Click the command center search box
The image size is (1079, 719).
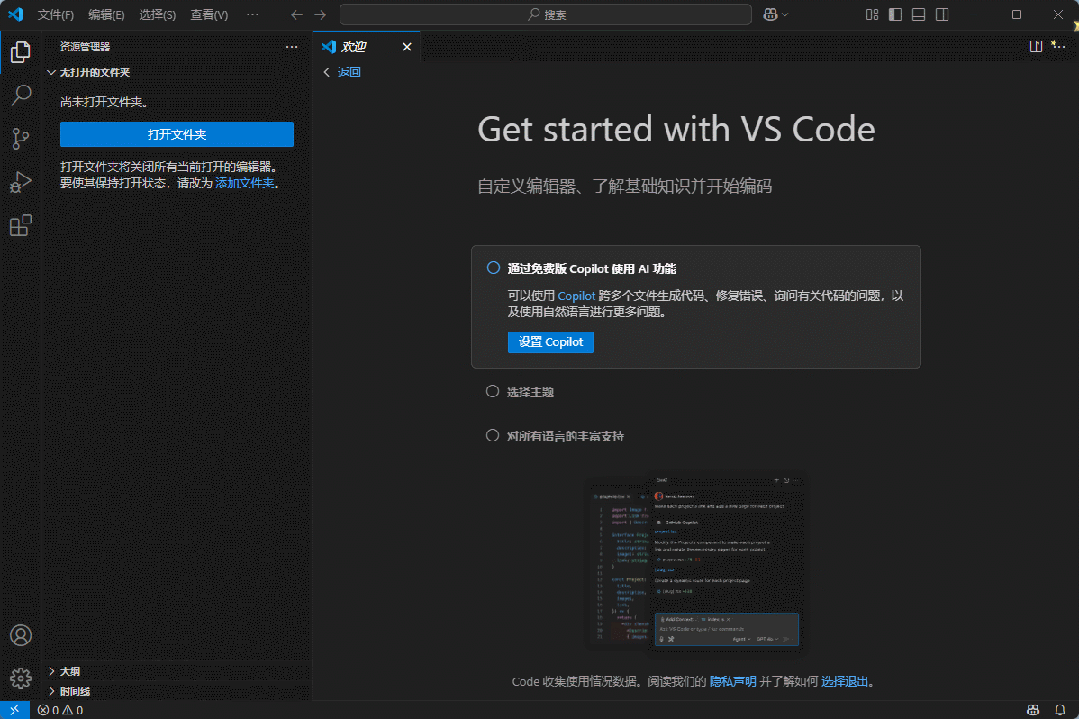546,14
